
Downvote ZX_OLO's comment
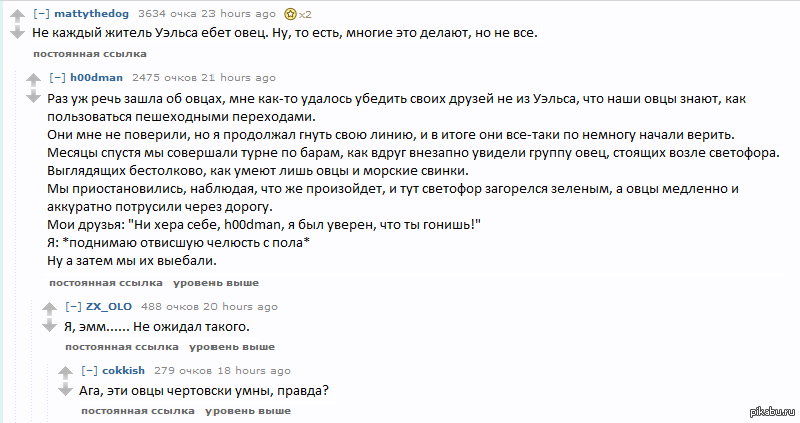point(48,327)
